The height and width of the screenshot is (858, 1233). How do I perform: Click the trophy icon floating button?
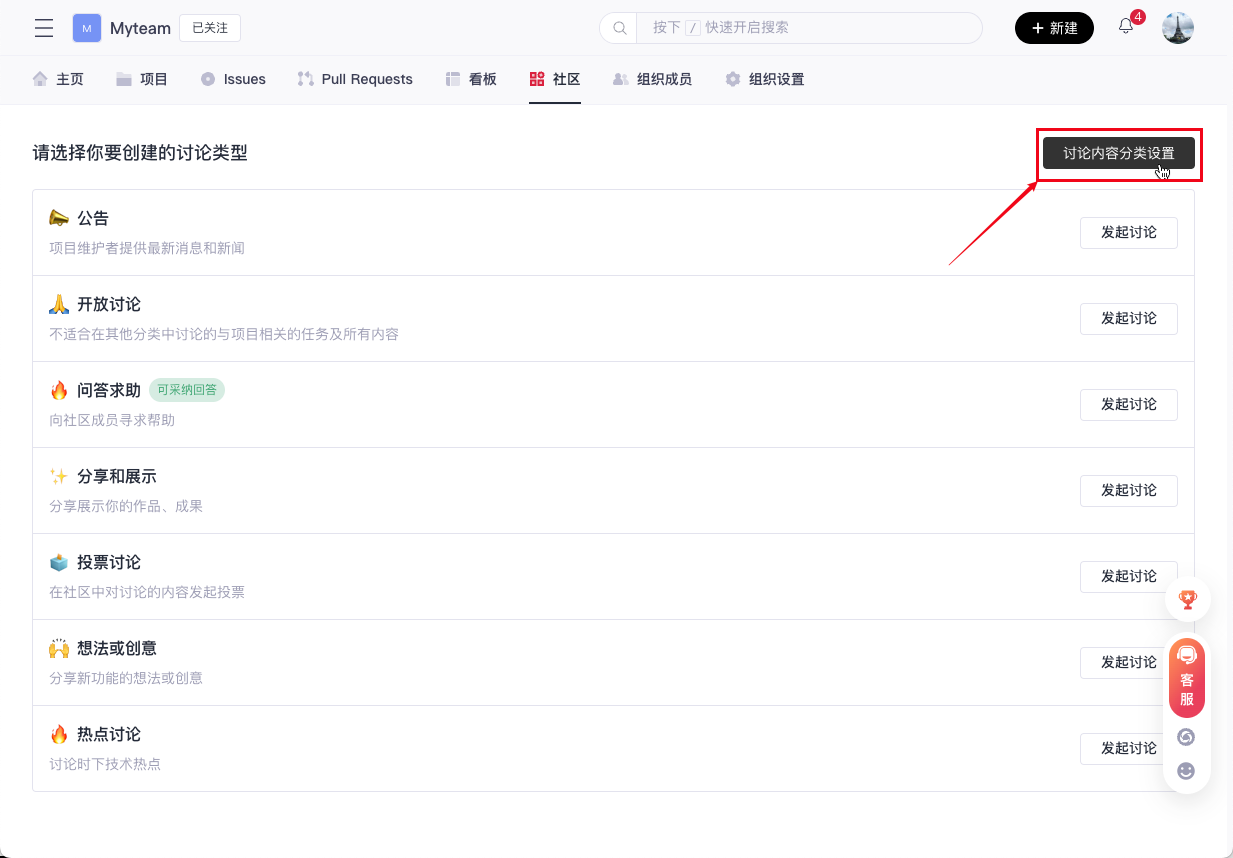[1187, 599]
